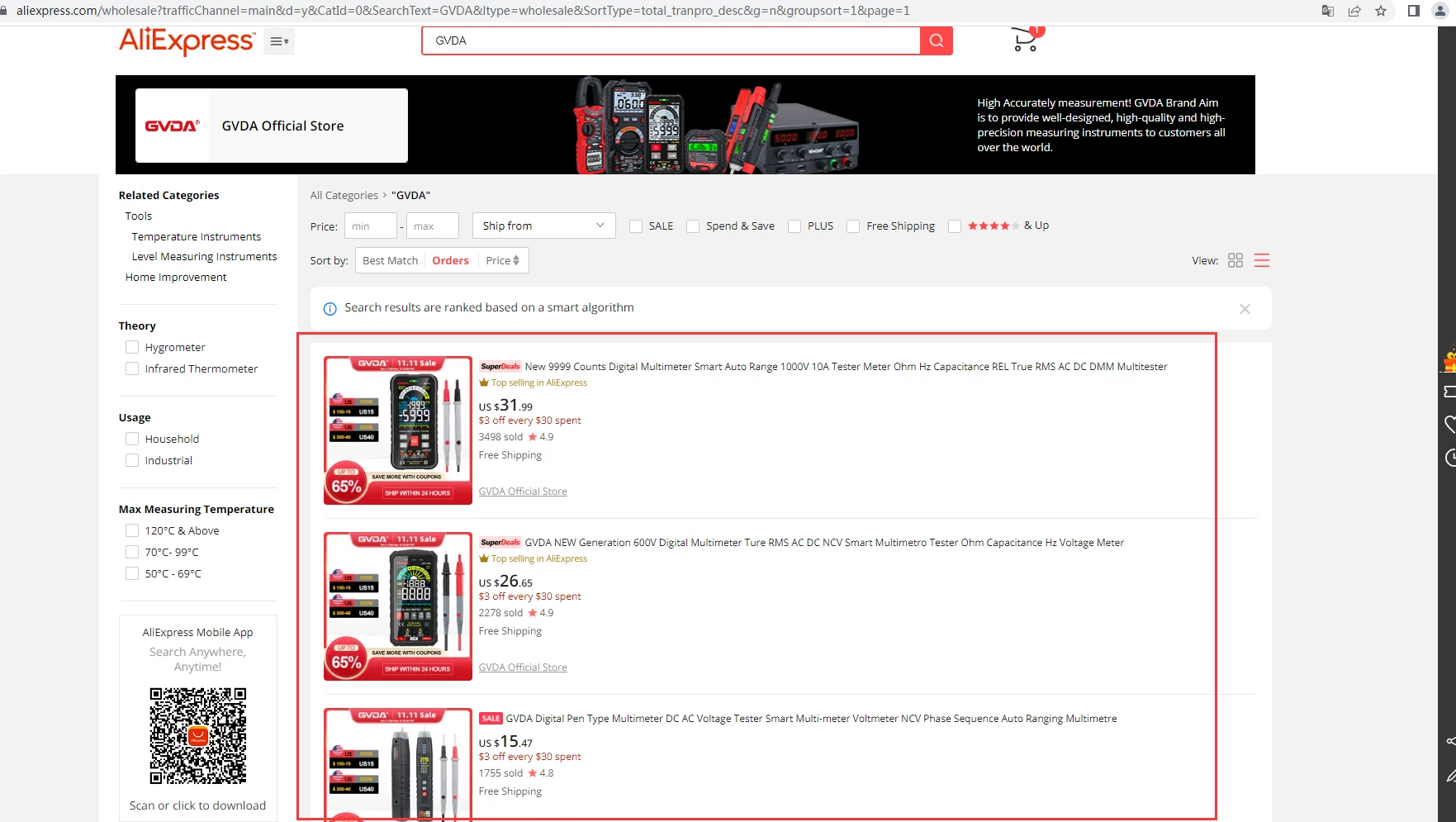Click the browser share icon
This screenshot has height=822, width=1456.
click(1354, 11)
